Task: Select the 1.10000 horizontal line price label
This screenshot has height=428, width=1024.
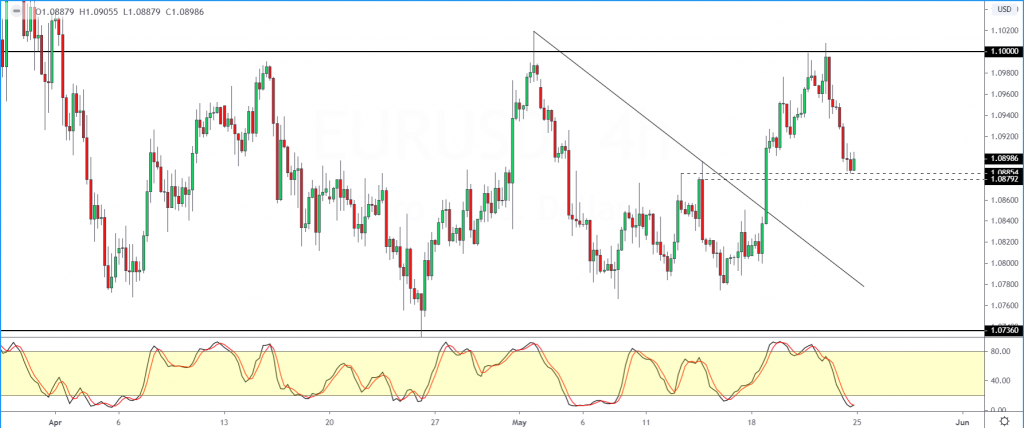Action: [1003, 51]
